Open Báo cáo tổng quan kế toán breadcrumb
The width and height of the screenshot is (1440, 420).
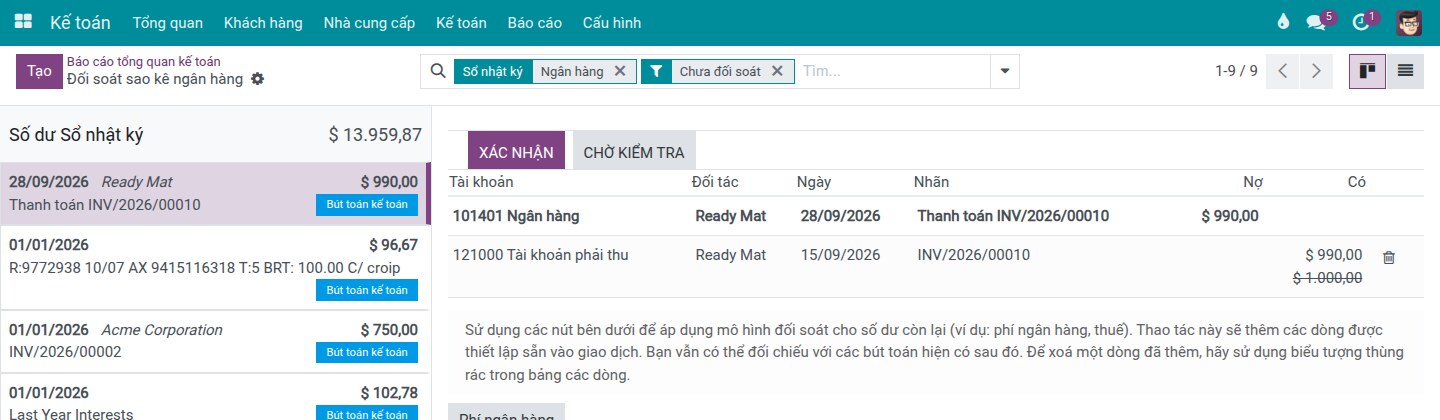click(x=144, y=62)
